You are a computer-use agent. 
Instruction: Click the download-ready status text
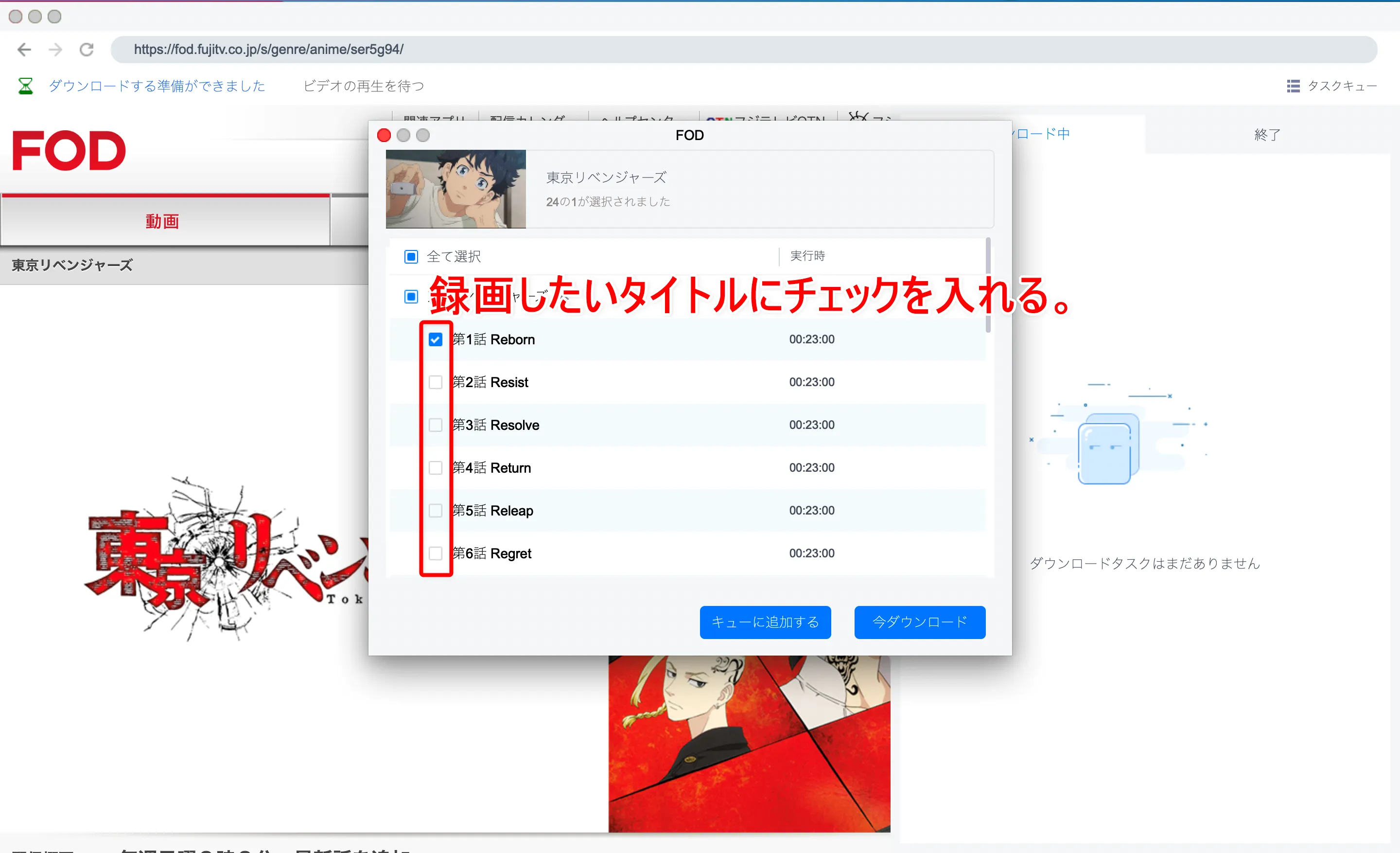(157, 86)
